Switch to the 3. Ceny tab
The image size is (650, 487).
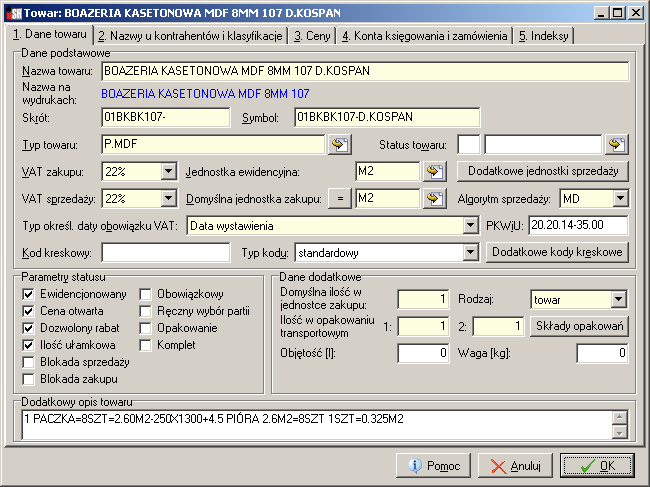(312, 36)
